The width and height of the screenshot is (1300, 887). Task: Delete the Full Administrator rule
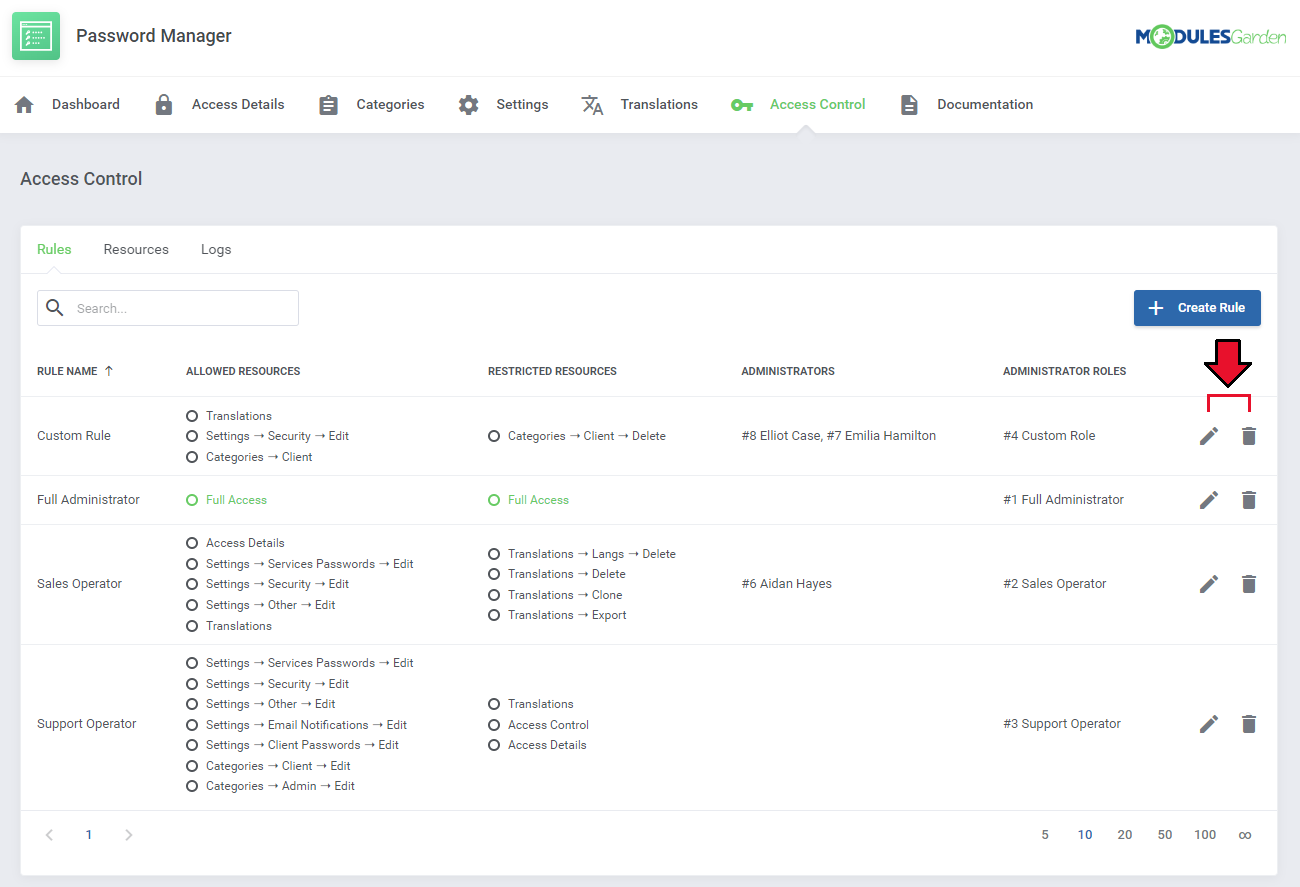1248,500
